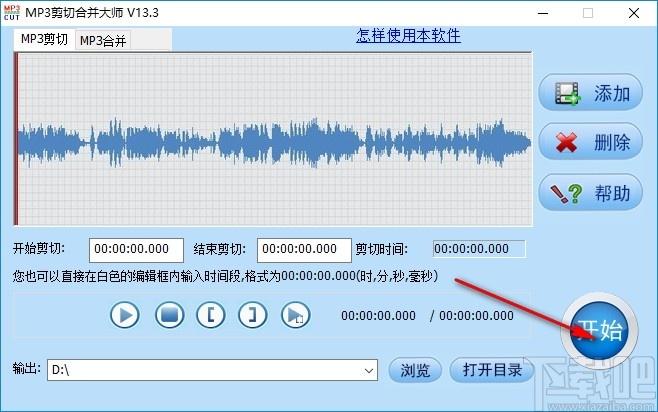Click the 输出: label text
658x412 pixels.
[26, 368]
